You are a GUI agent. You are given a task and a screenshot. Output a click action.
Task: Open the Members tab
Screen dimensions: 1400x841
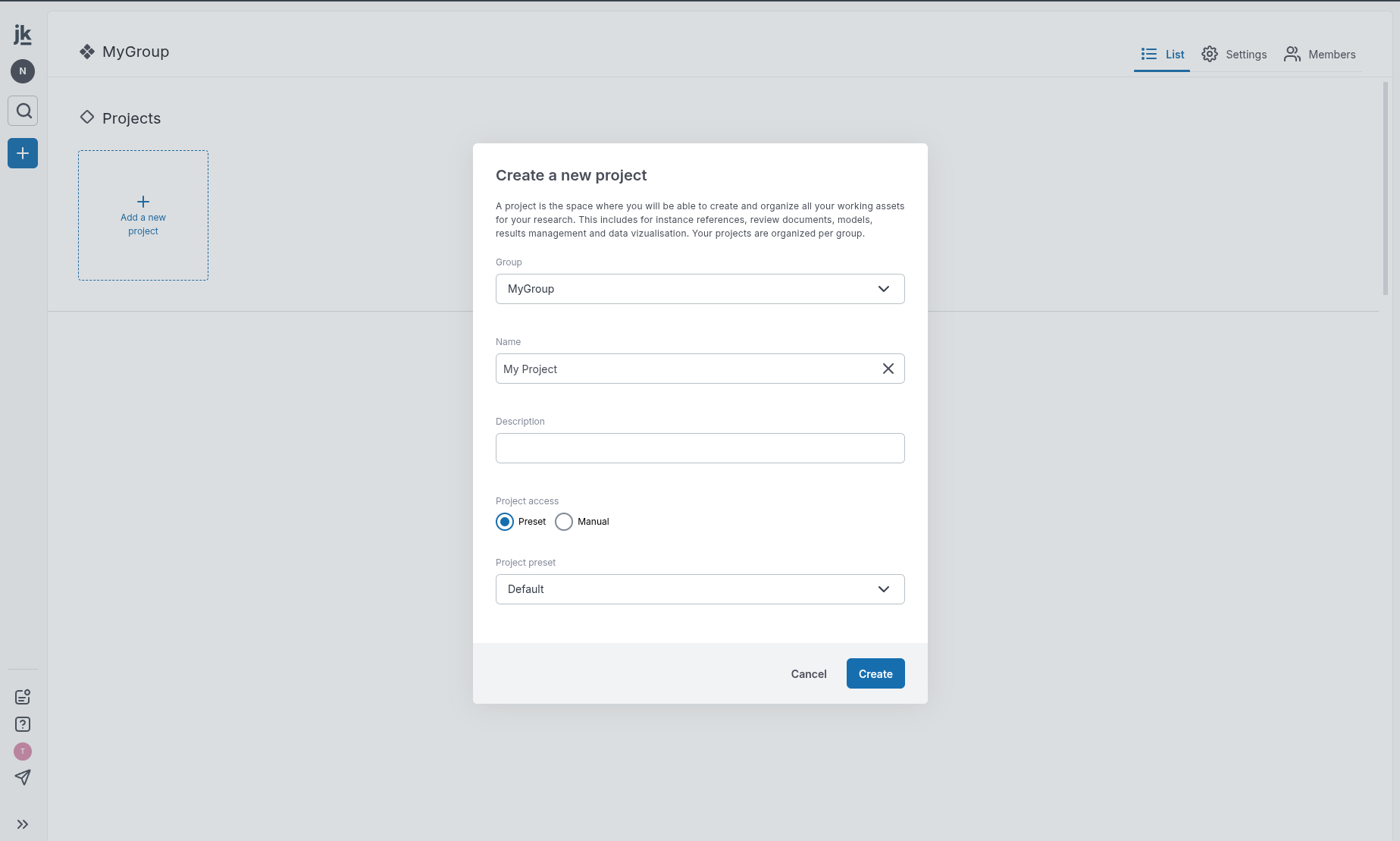click(1320, 55)
